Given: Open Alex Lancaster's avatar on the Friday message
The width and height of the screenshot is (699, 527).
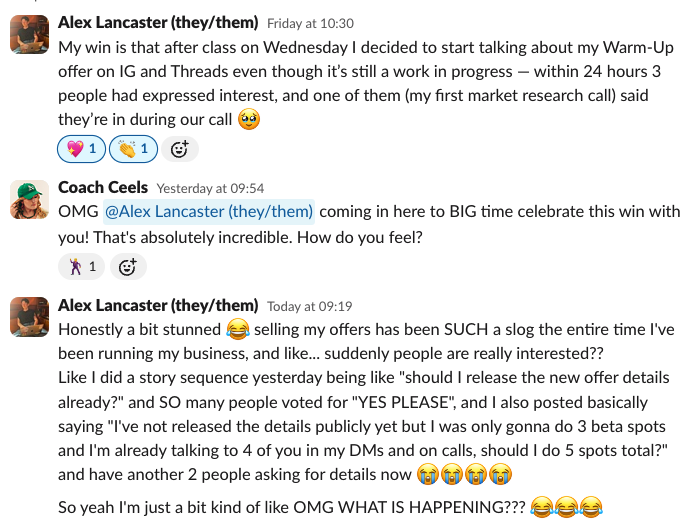Looking at the screenshot, I should 29,34.
